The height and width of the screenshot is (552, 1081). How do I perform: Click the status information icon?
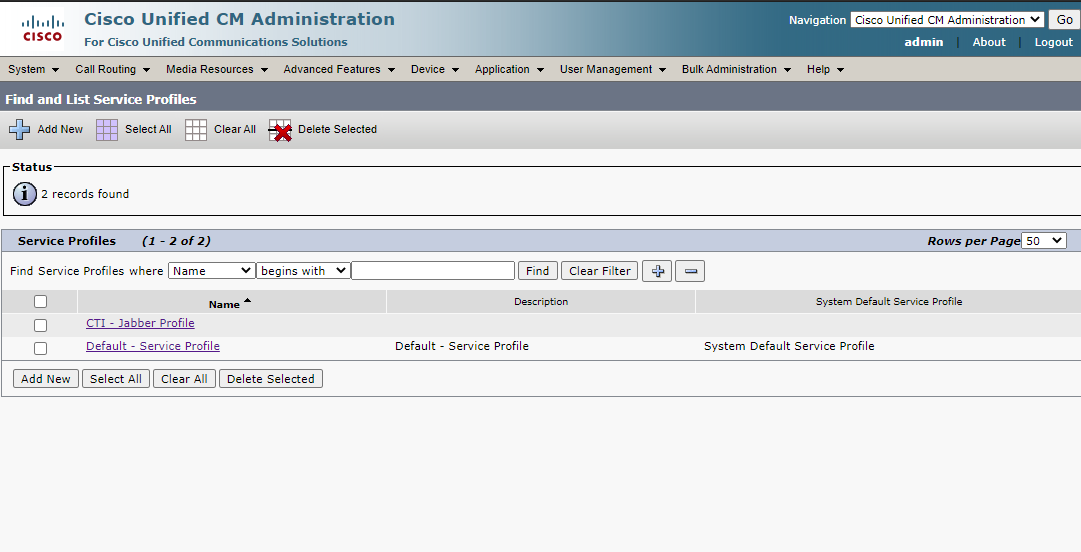click(25, 194)
